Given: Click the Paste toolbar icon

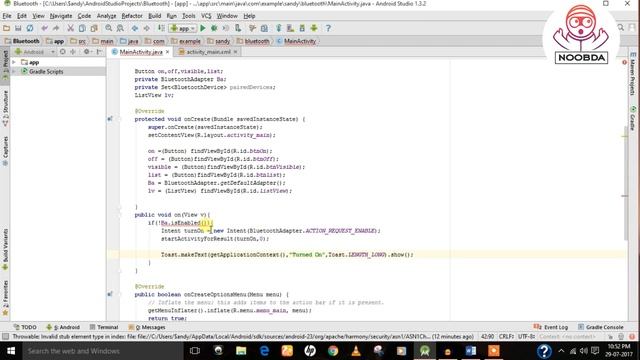Looking at the screenshot, I should pyautogui.click(x=94, y=28).
